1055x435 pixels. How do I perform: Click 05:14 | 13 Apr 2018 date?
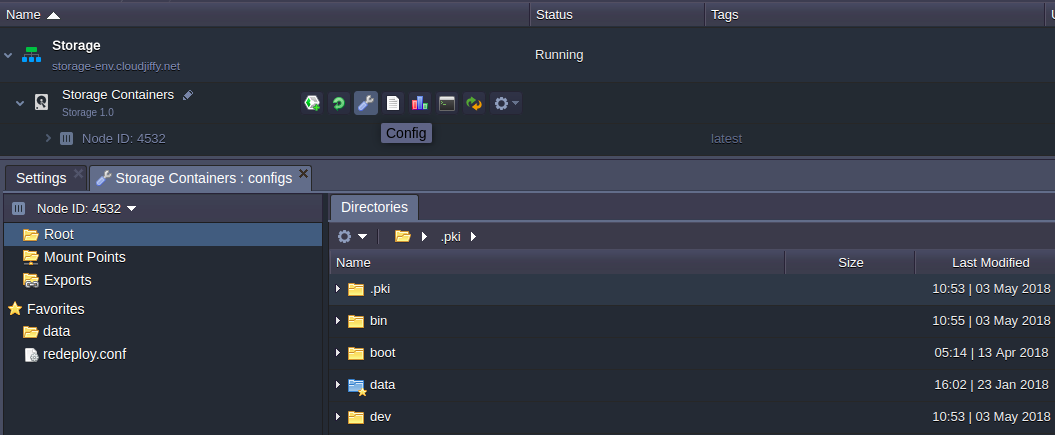[991, 352]
